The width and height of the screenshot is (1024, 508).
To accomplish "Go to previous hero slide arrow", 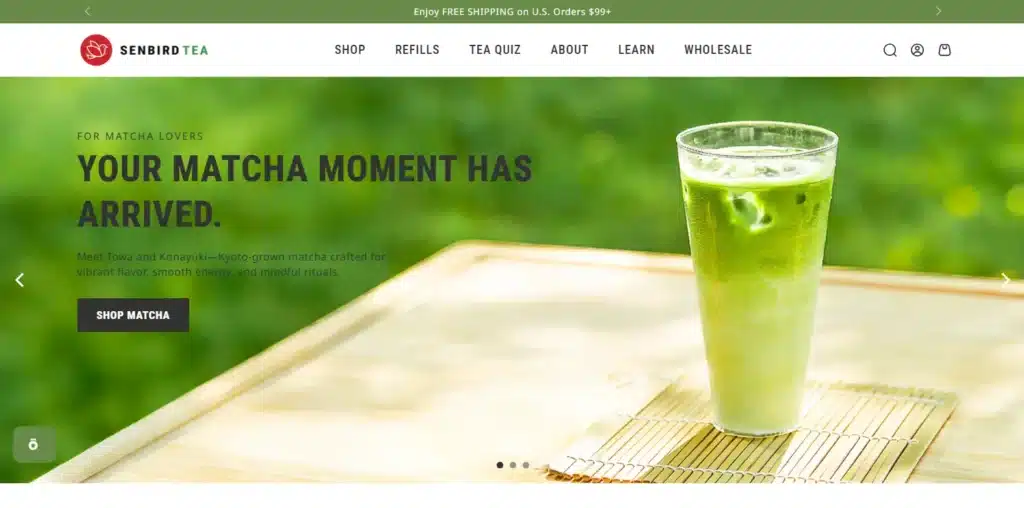I will [20, 280].
